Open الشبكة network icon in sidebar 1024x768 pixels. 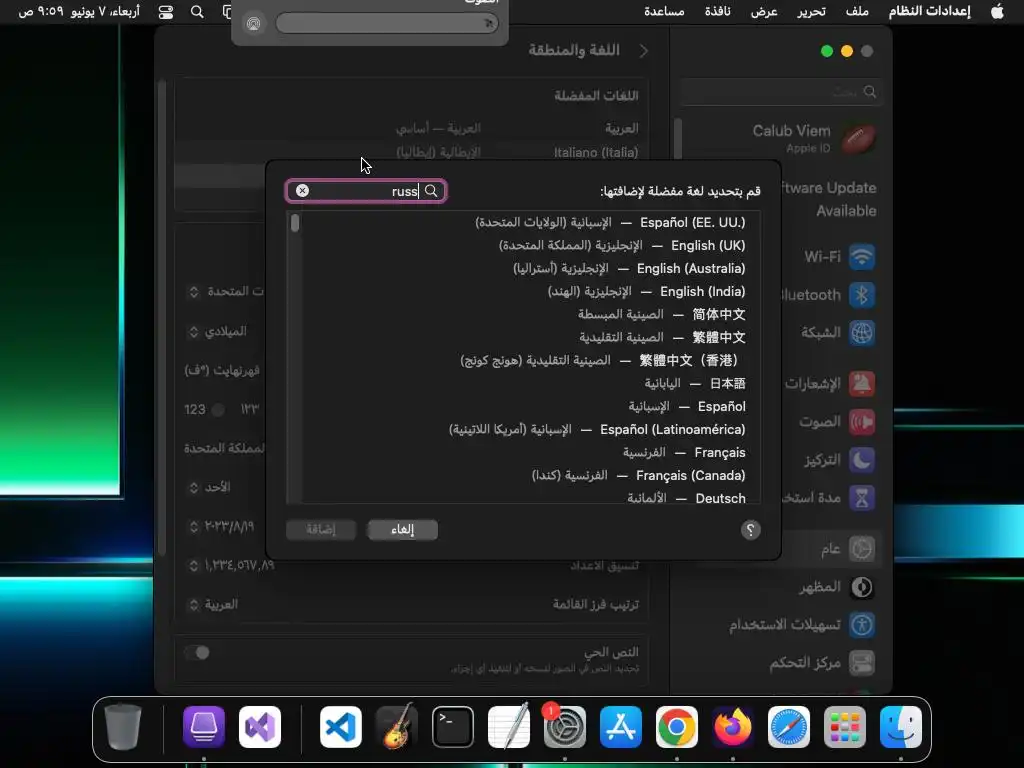point(861,333)
